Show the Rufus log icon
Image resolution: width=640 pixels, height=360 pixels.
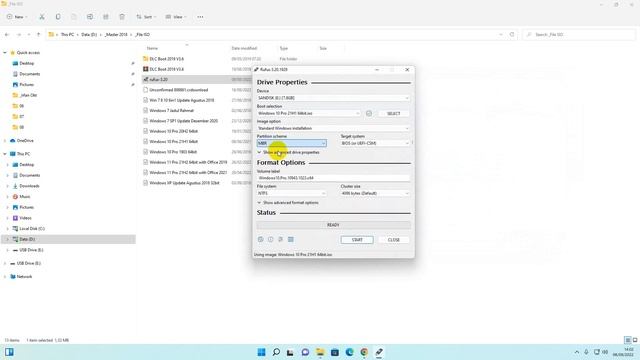tap(291, 240)
